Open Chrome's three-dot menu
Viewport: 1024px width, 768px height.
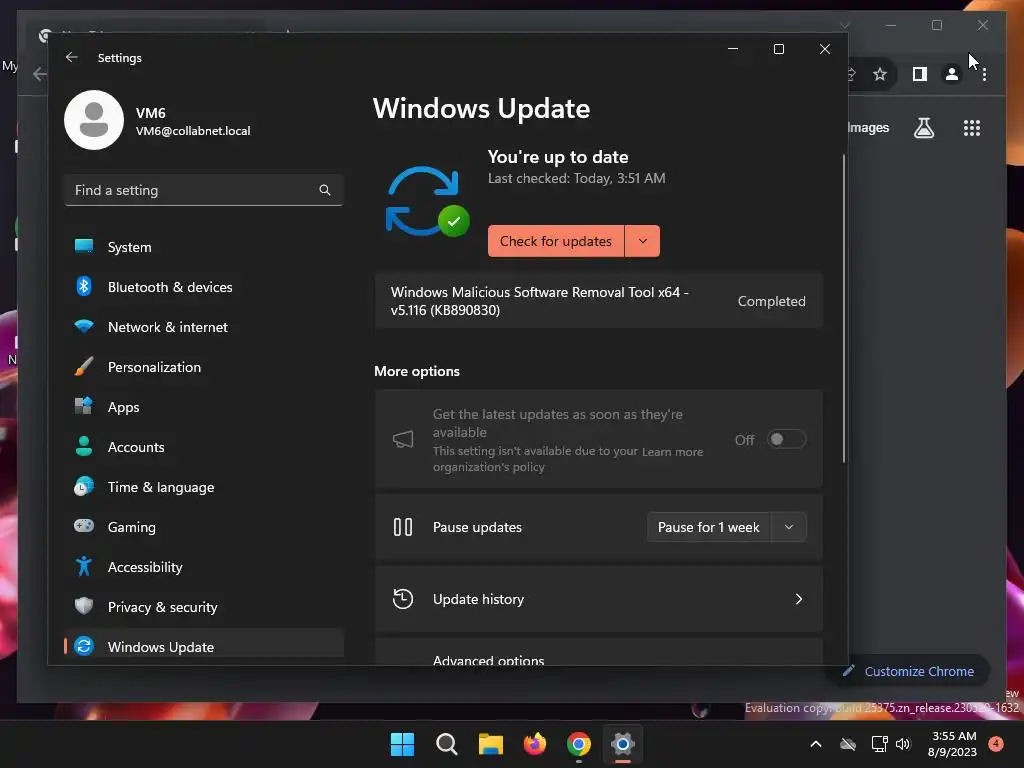[984, 75]
